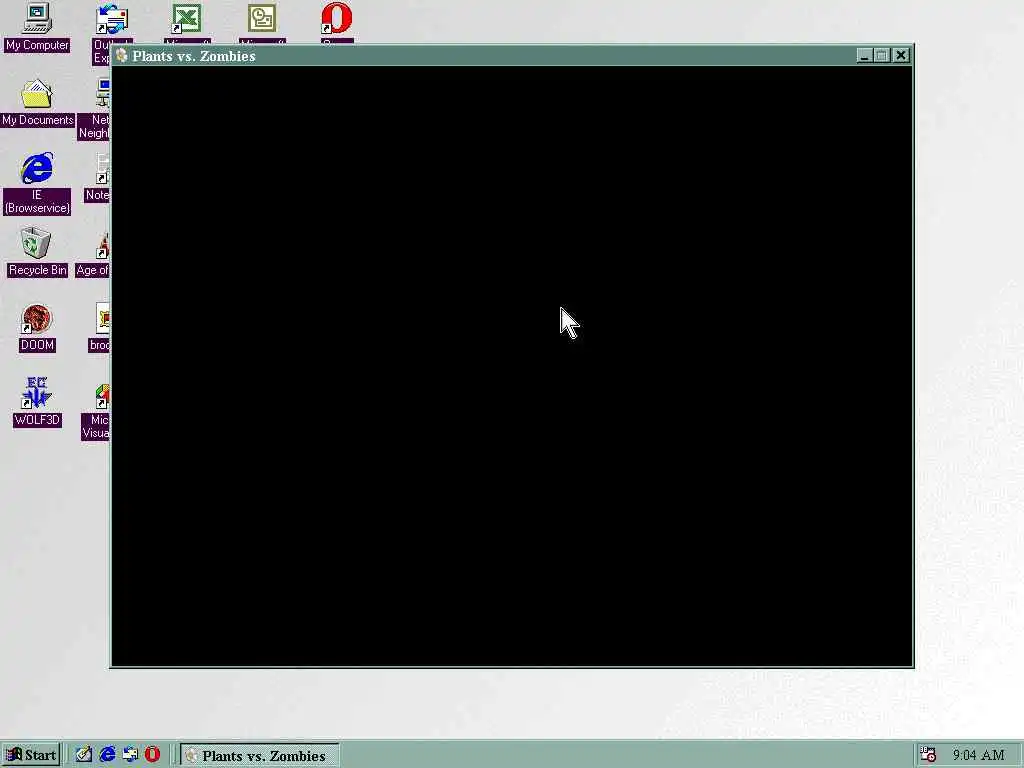Select the Opera shortcut on the desktop
The image size is (1024, 768).
(337, 20)
